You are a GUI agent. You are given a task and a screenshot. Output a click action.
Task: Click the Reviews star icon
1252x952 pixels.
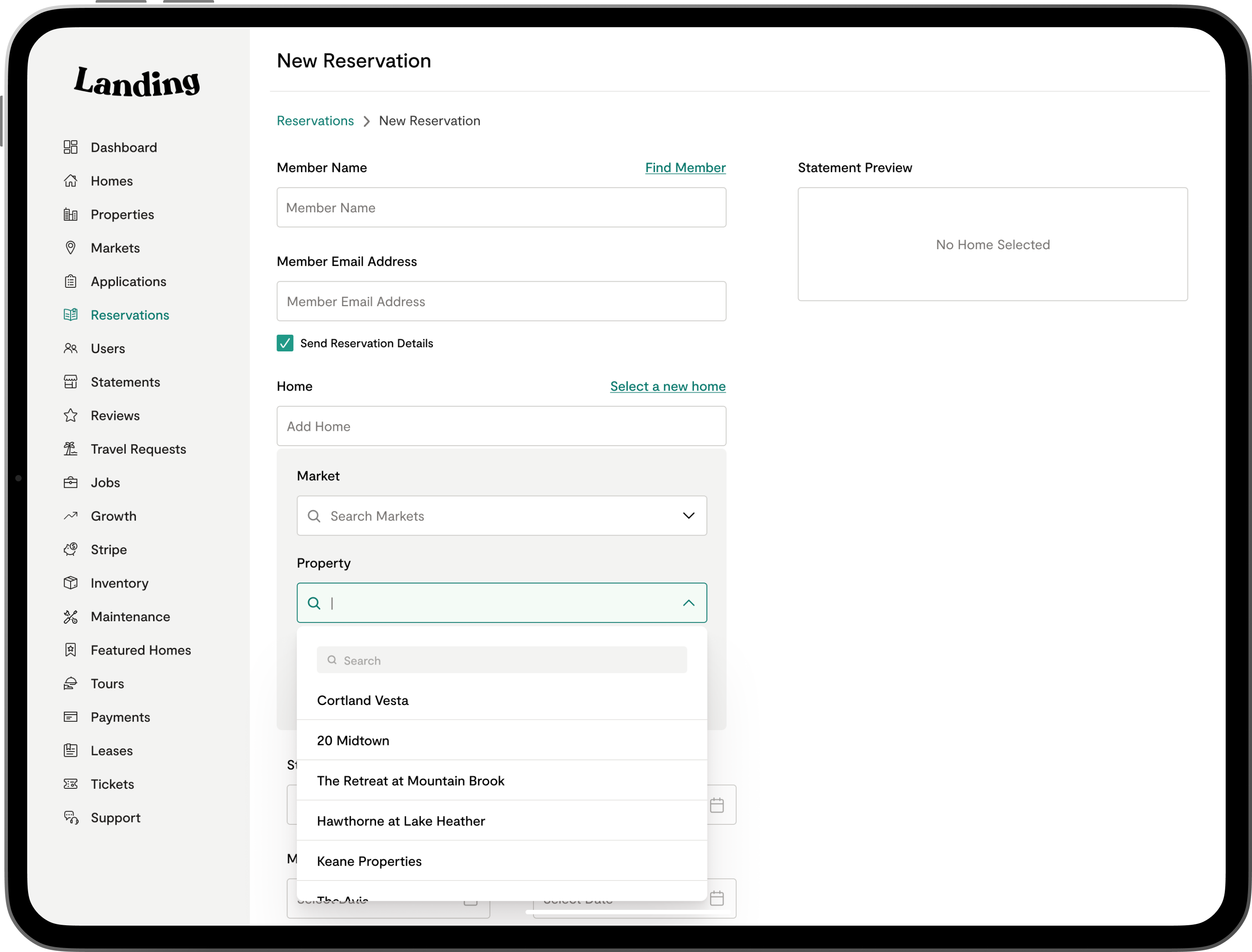(70, 415)
